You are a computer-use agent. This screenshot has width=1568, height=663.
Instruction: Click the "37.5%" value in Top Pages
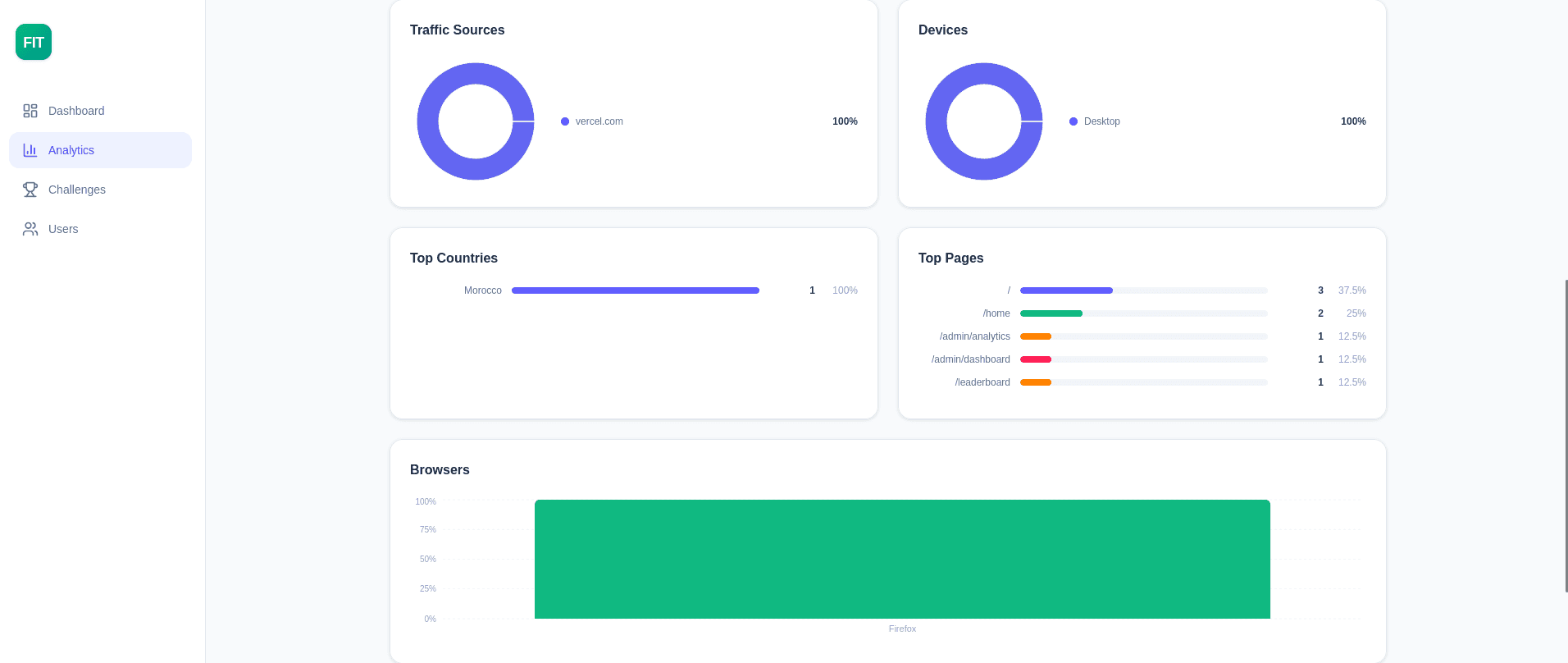1352,290
